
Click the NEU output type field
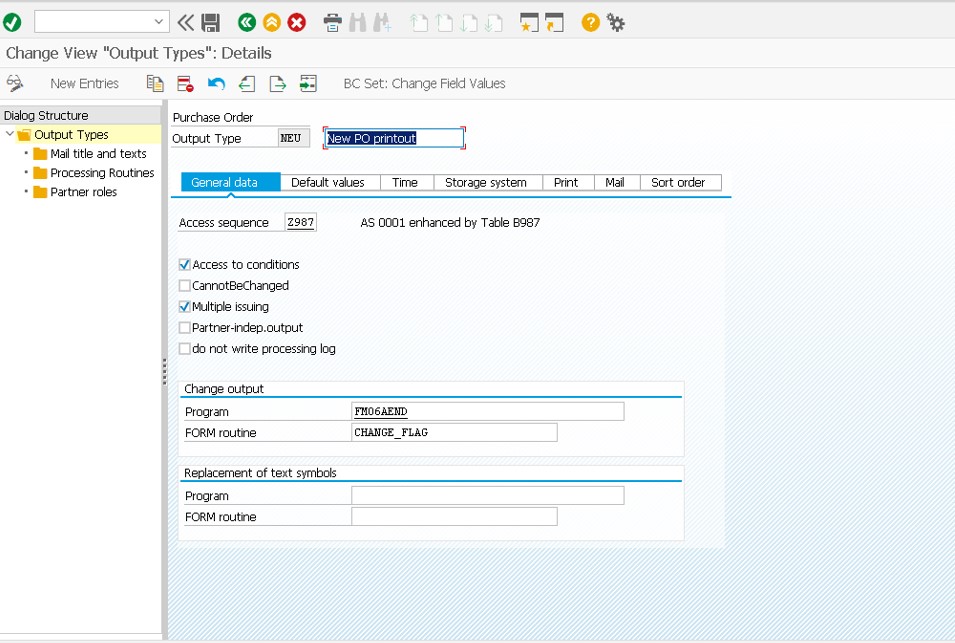294,138
